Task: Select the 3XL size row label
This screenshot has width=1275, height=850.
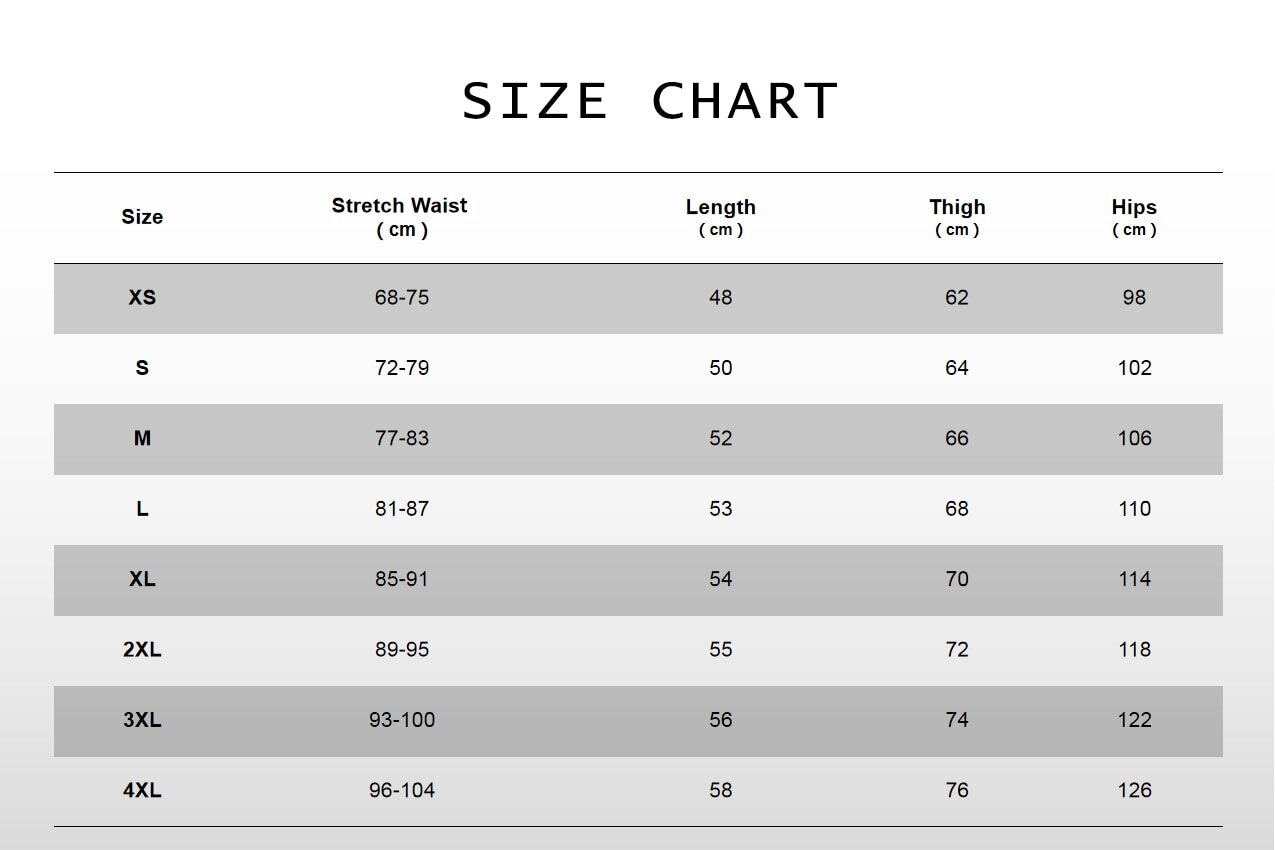Action: tap(142, 720)
